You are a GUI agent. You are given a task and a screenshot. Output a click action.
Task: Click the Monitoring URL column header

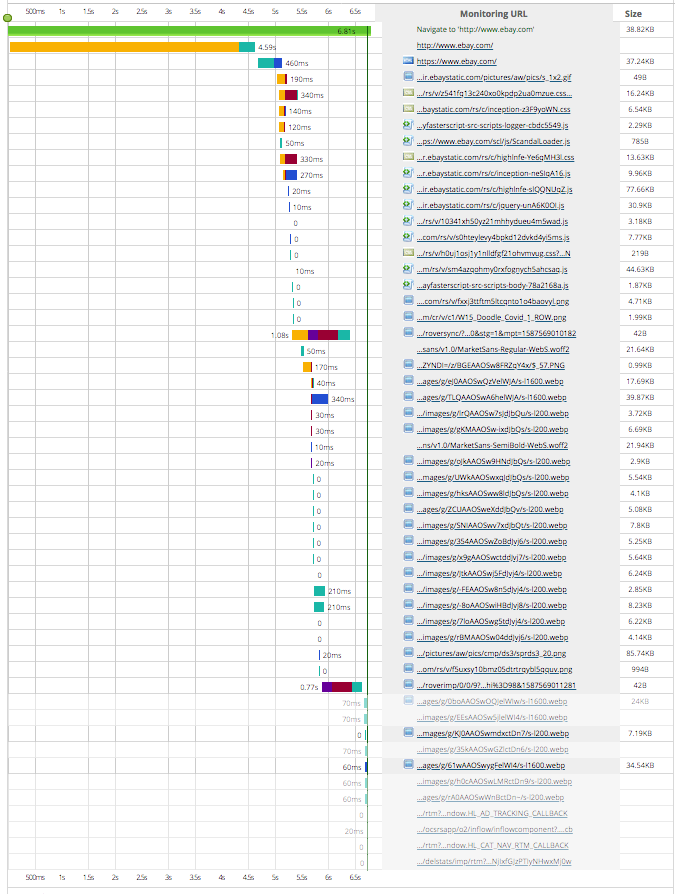[494, 14]
